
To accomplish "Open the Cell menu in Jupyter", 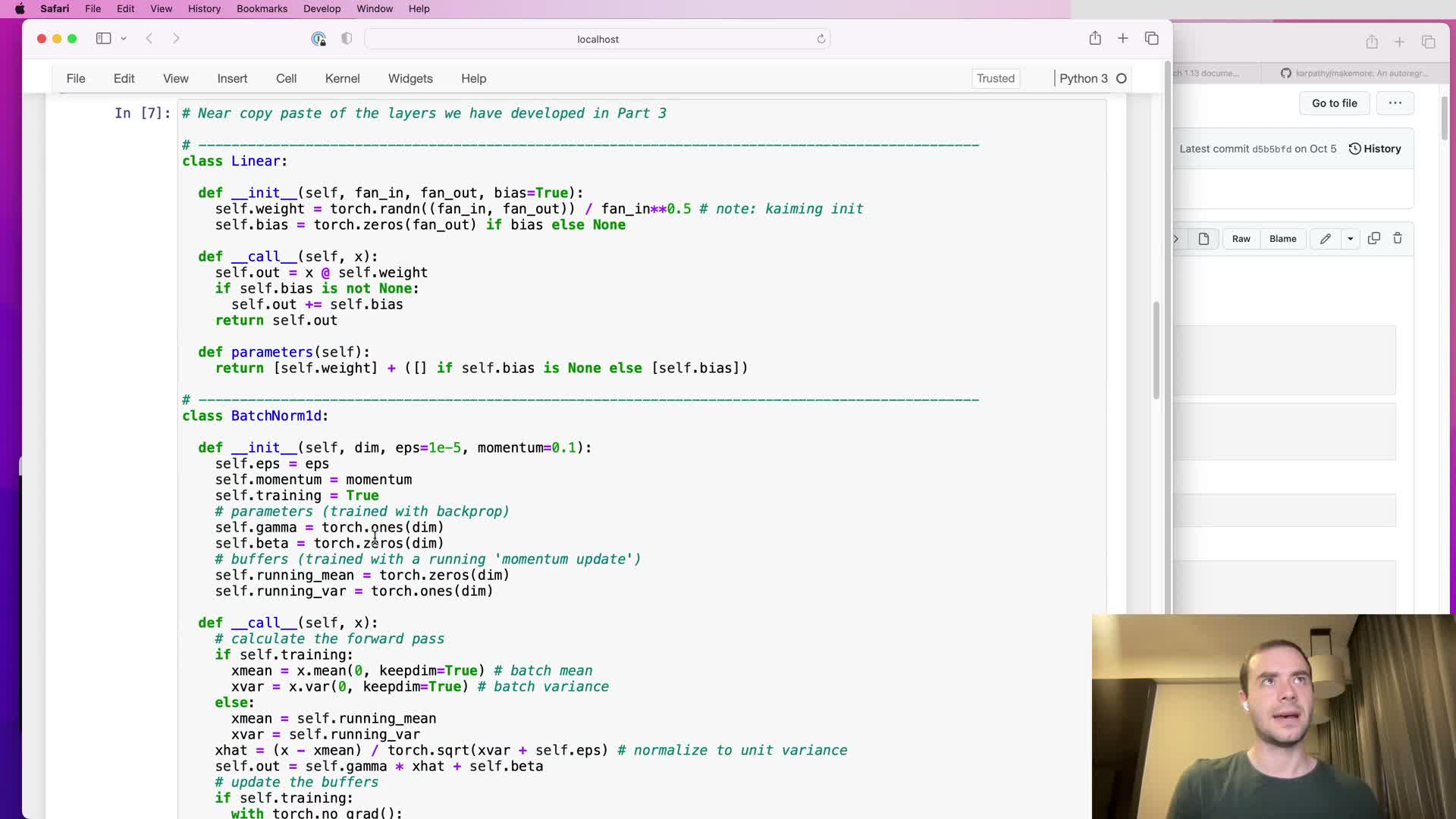I will click(x=286, y=79).
